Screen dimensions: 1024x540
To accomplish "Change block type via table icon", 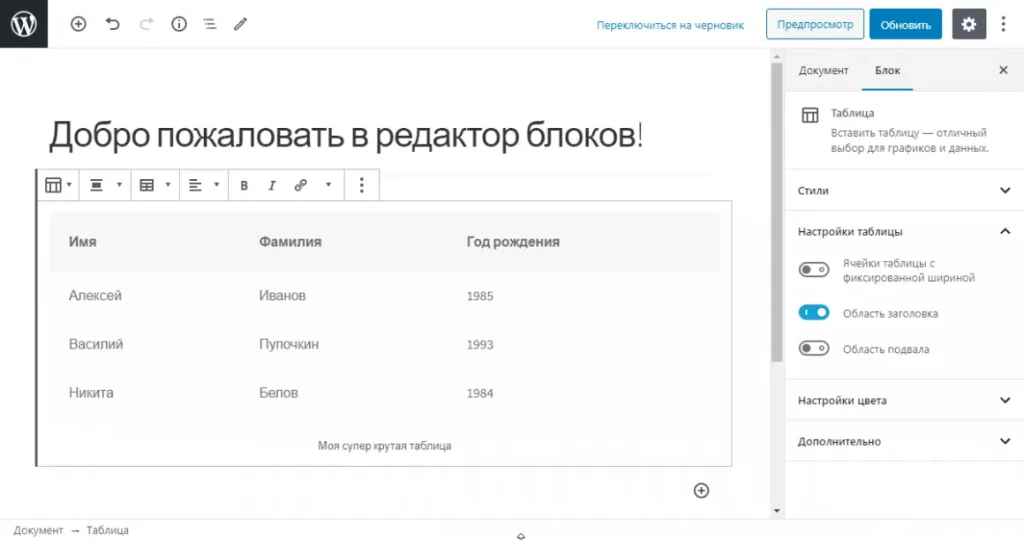I will click(x=58, y=185).
